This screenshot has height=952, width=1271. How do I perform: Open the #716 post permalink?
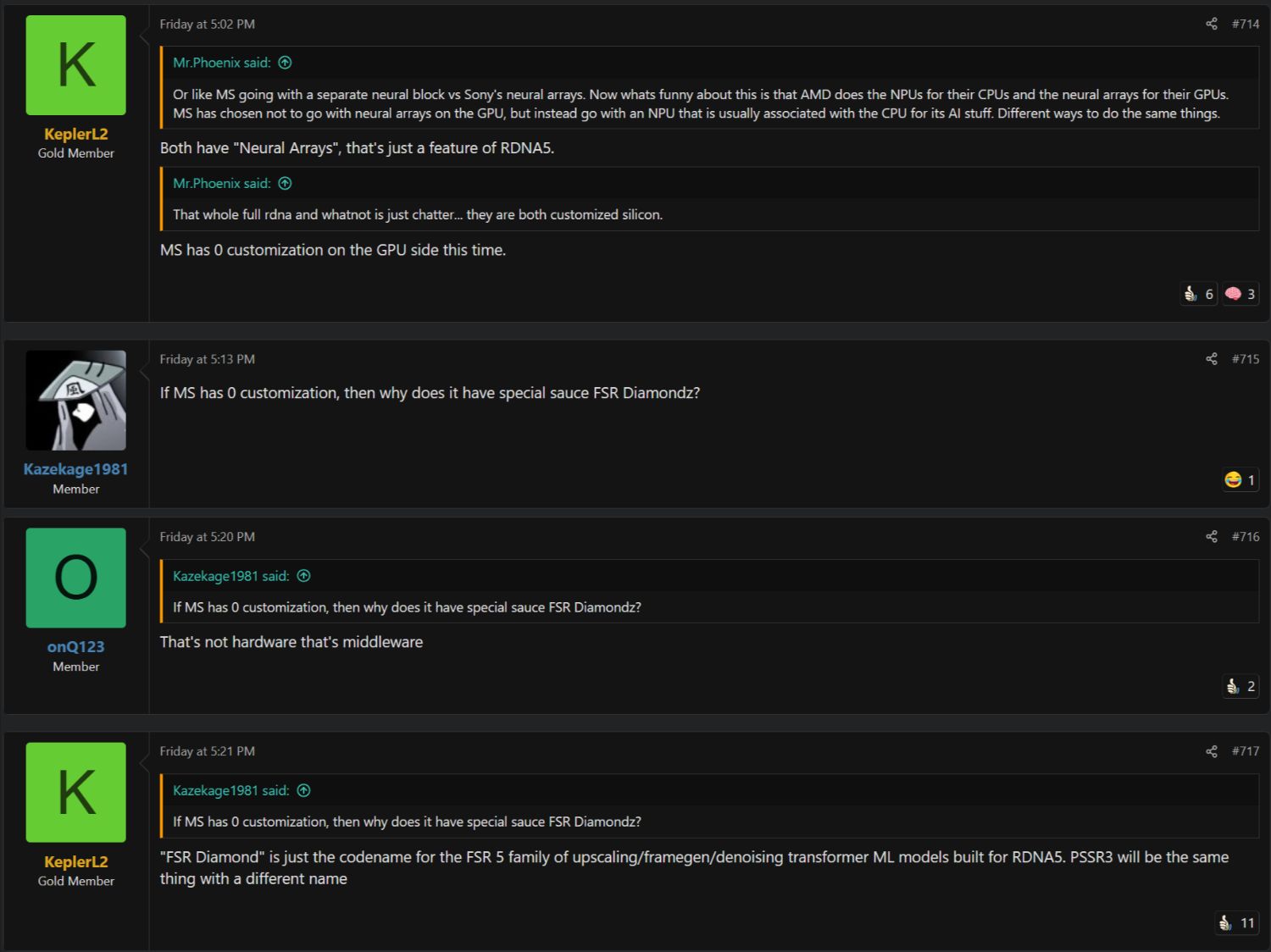pos(1245,537)
